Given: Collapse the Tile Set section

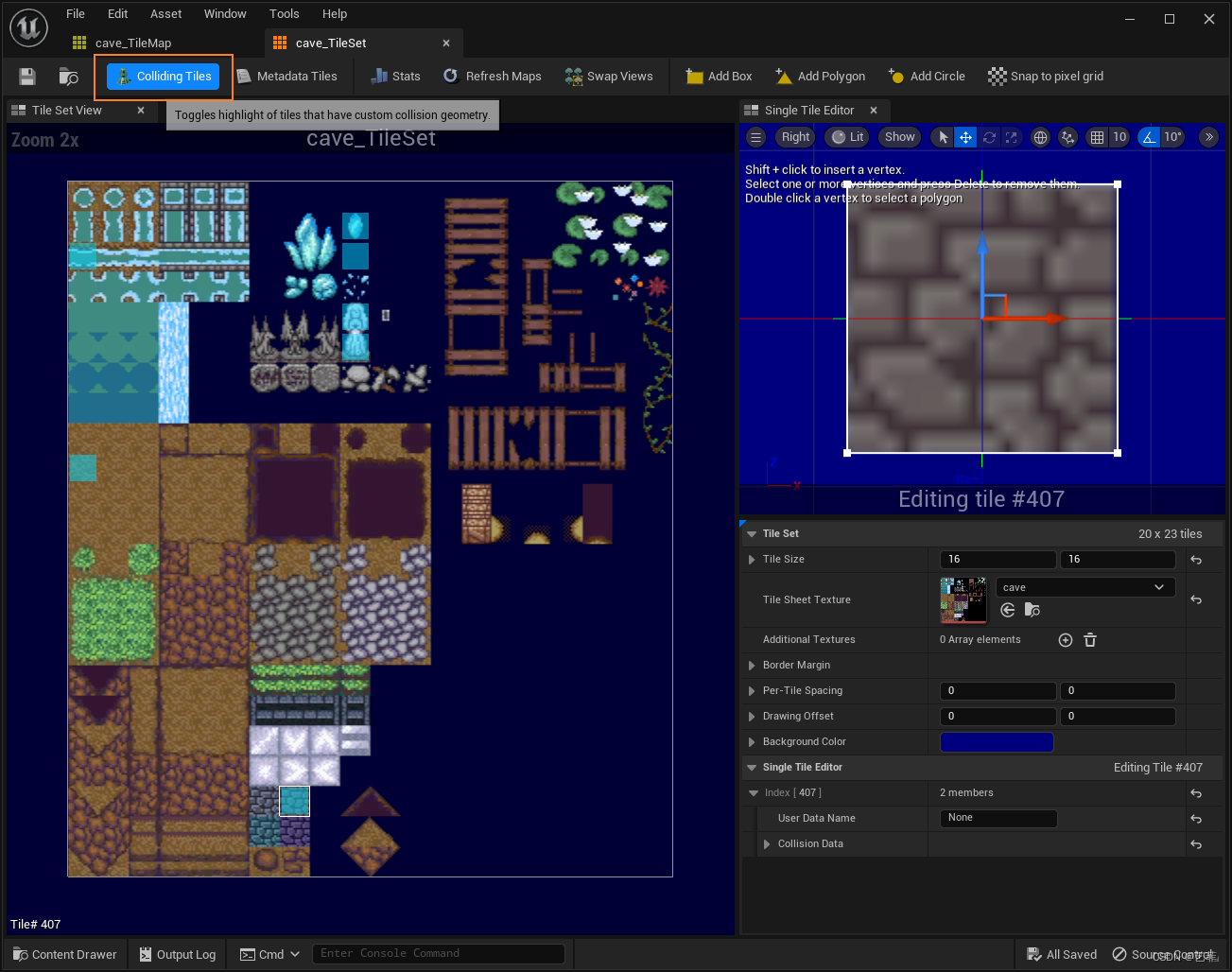Looking at the screenshot, I should pyautogui.click(x=752, y=534).
